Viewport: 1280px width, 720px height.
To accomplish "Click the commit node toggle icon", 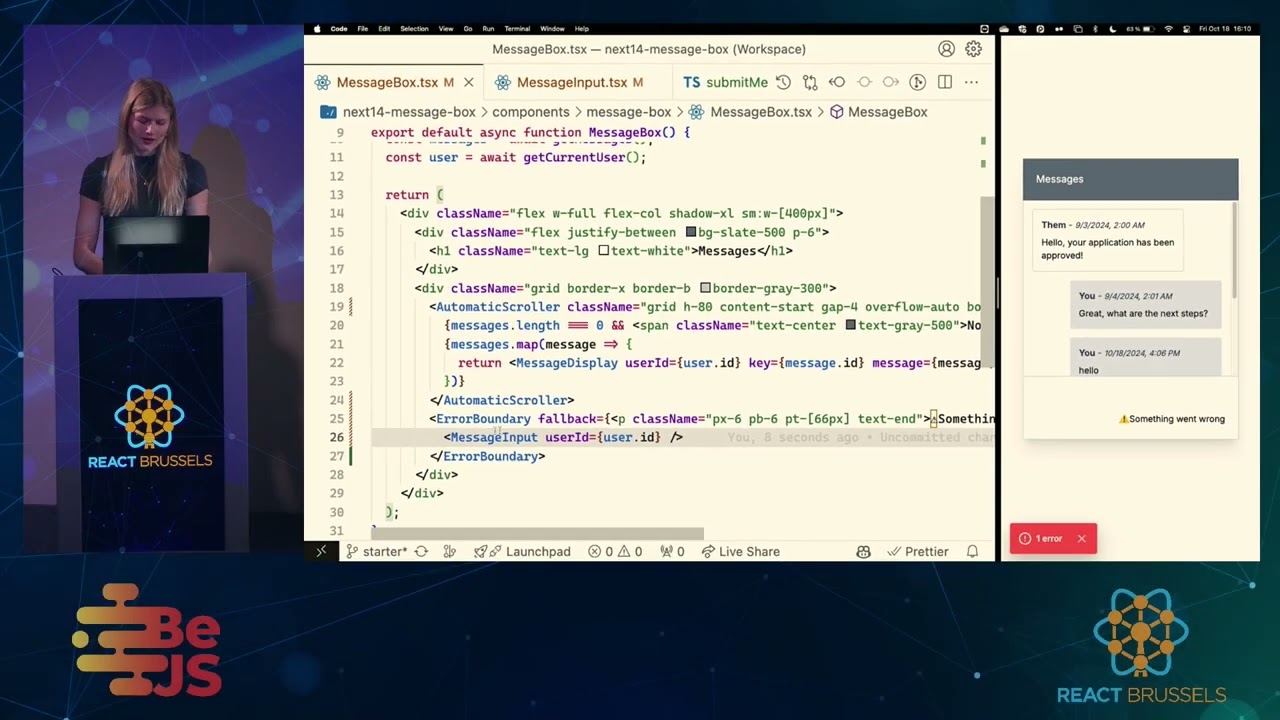I will pyautogui.click(x=864, y=82).
